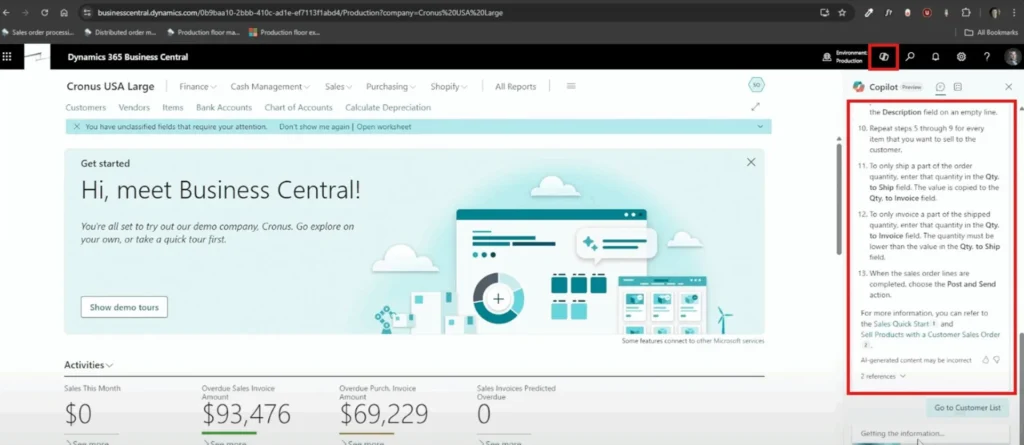Click the install app icon in address bar
The height and width of the screenshot is (445, 1024).
click(x=824, y=12)
